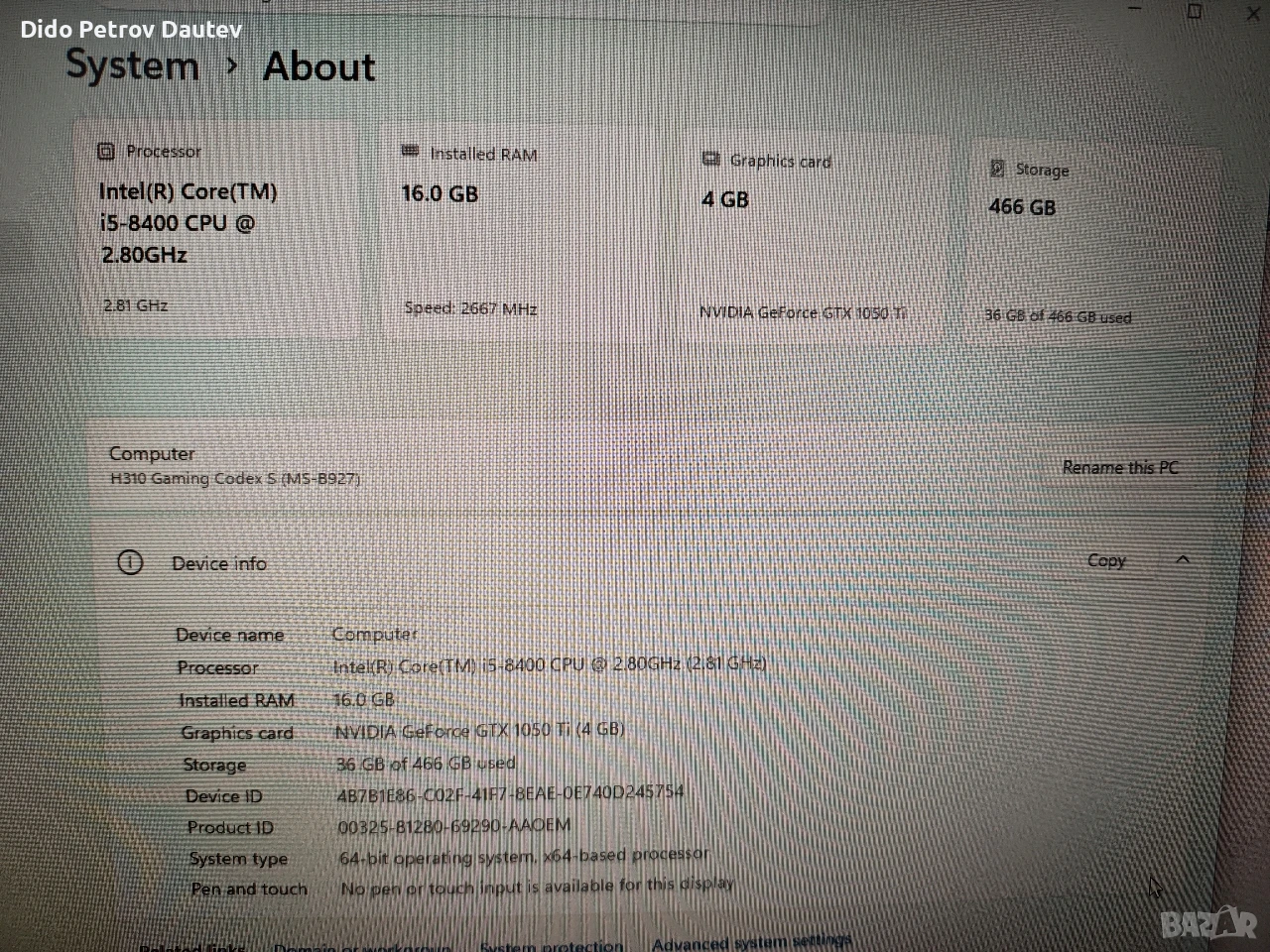Click Intel Core i5-8400 processor card text

[188, 223]
